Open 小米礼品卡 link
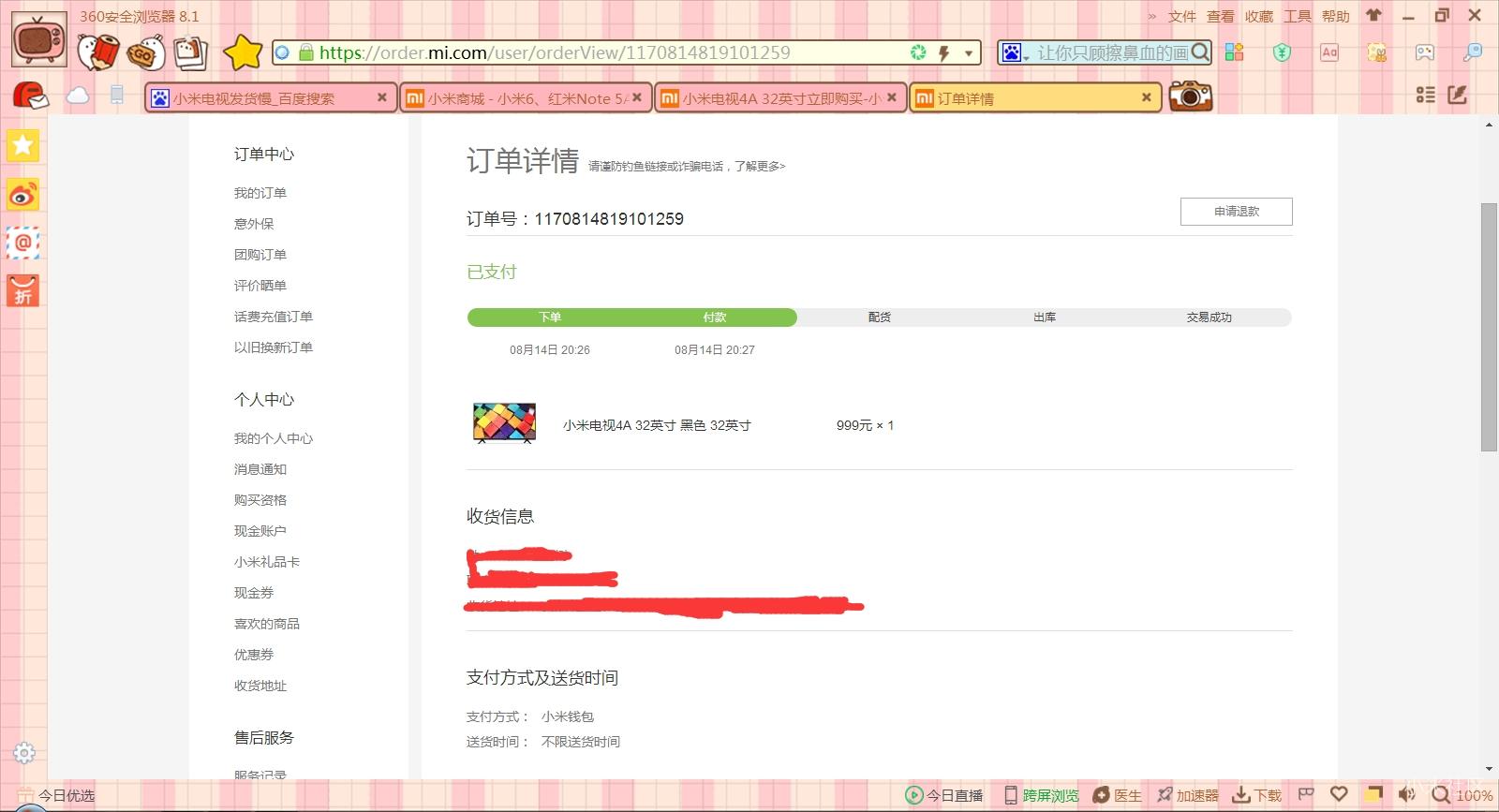This screenshot has height=812, width=1499. tap(267, 562)
